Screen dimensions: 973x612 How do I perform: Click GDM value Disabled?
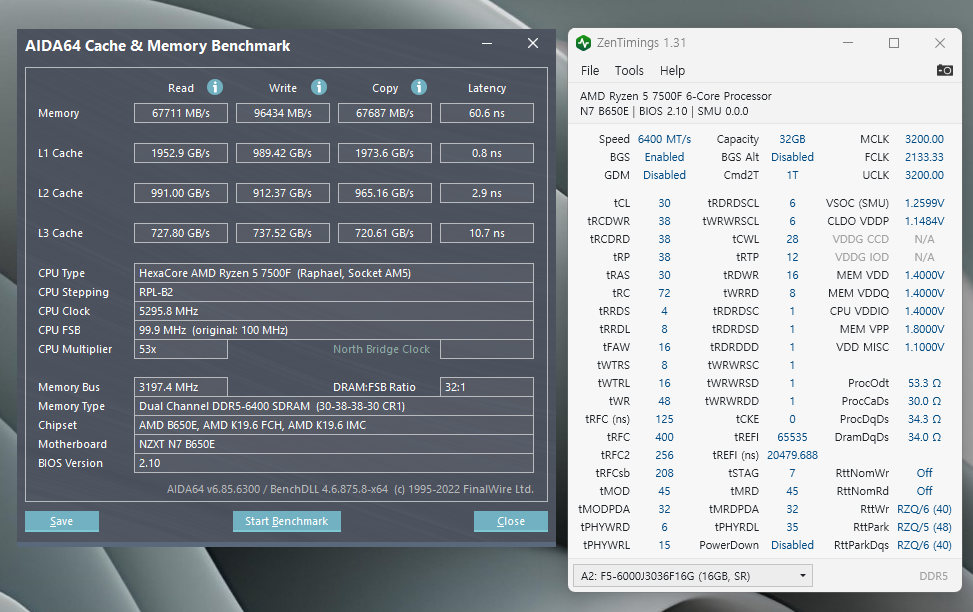664,175
